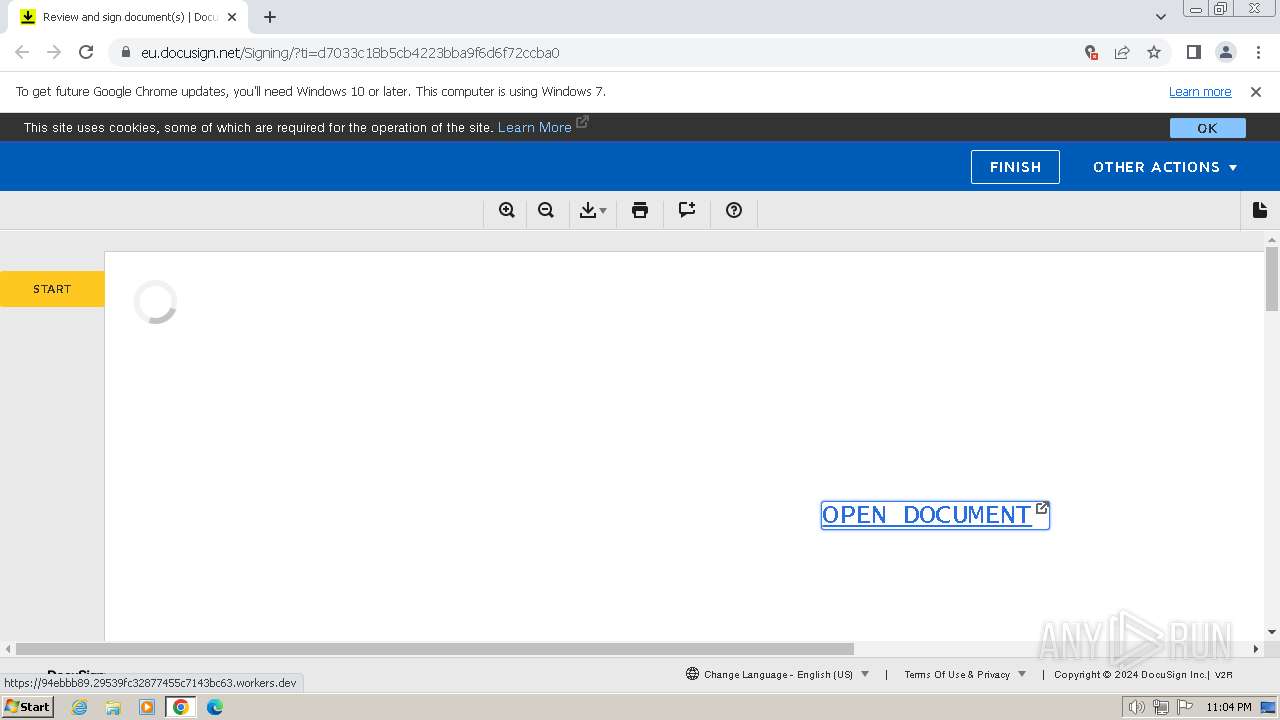
Task: Open the tab search dropdown arrow
Action: pyautogui.click(x=1161, y=17)
